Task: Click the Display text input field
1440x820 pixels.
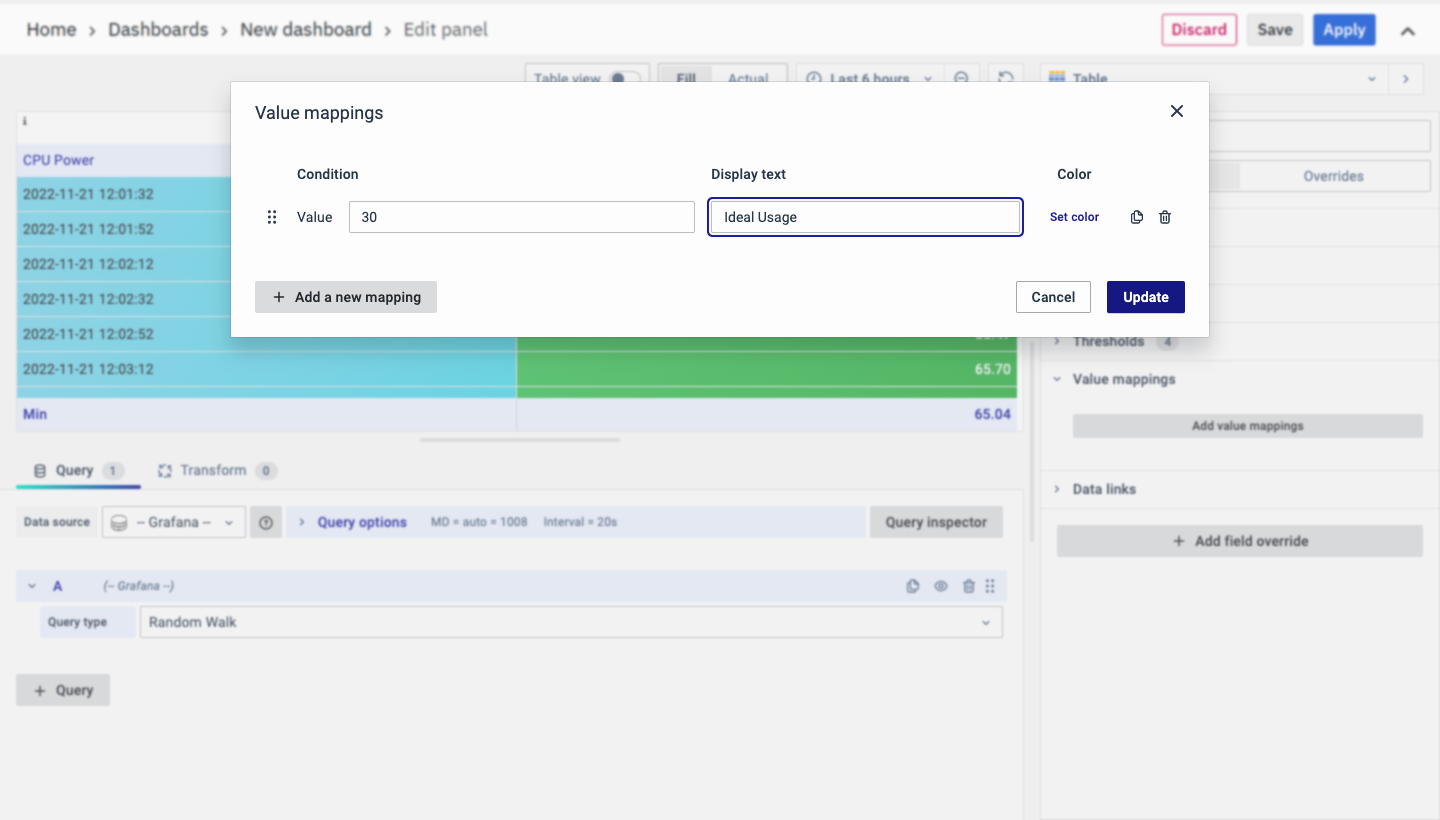Action: (x=865, y=217)
